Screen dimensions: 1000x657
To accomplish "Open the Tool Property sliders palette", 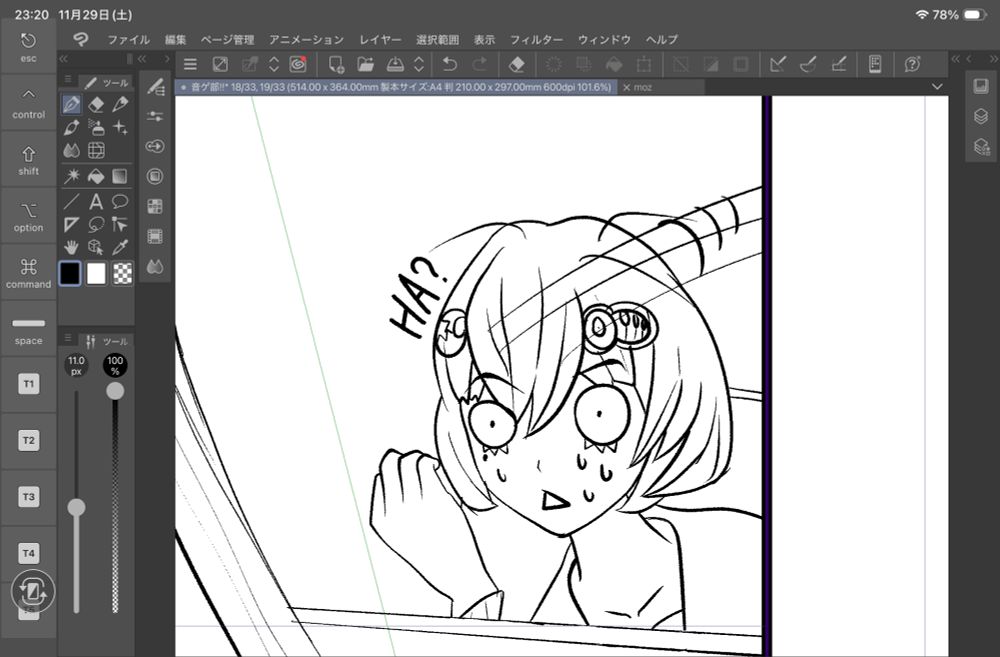I will [155, 116].
